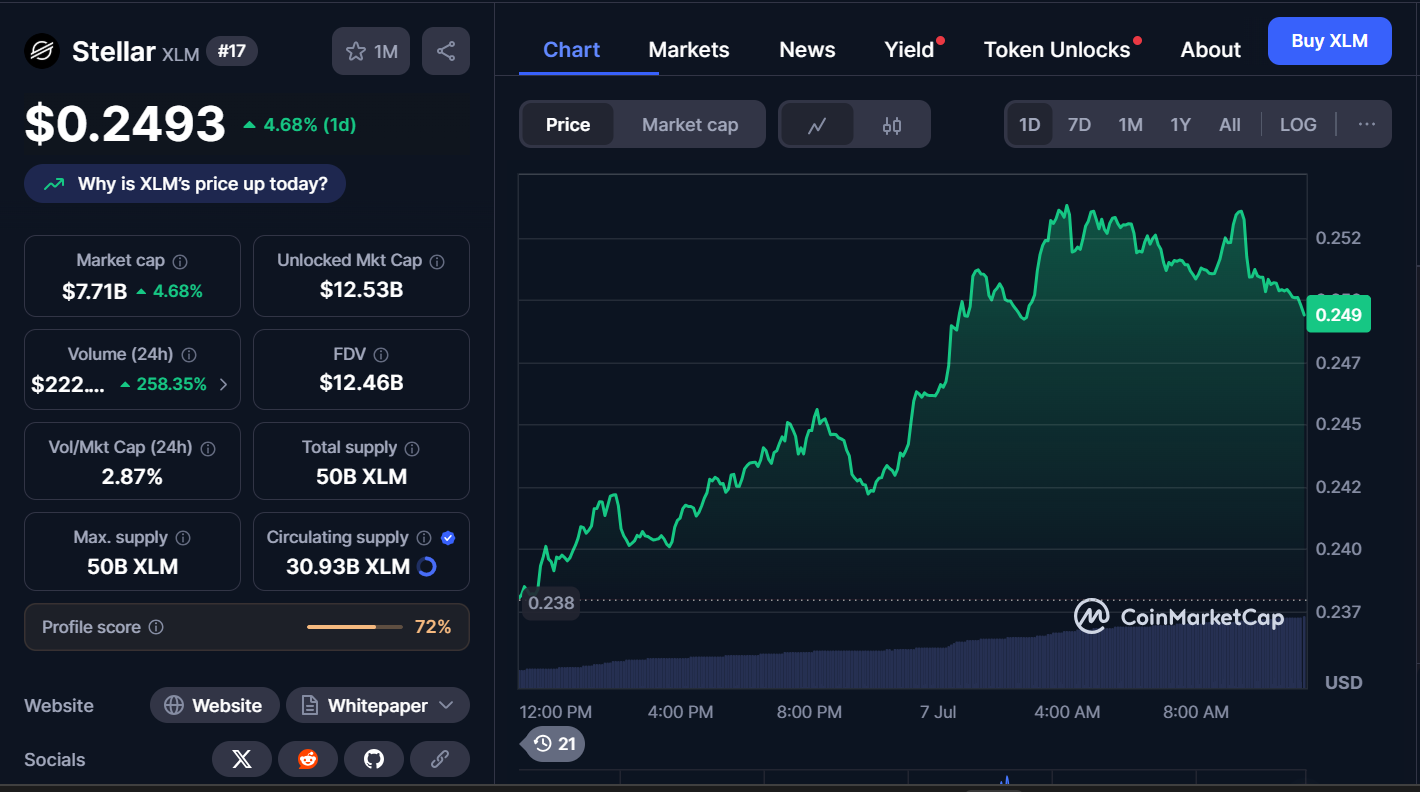
Task: Click the circulating supply progress ring
Action: pyautogui.click(x=426, y=567)
